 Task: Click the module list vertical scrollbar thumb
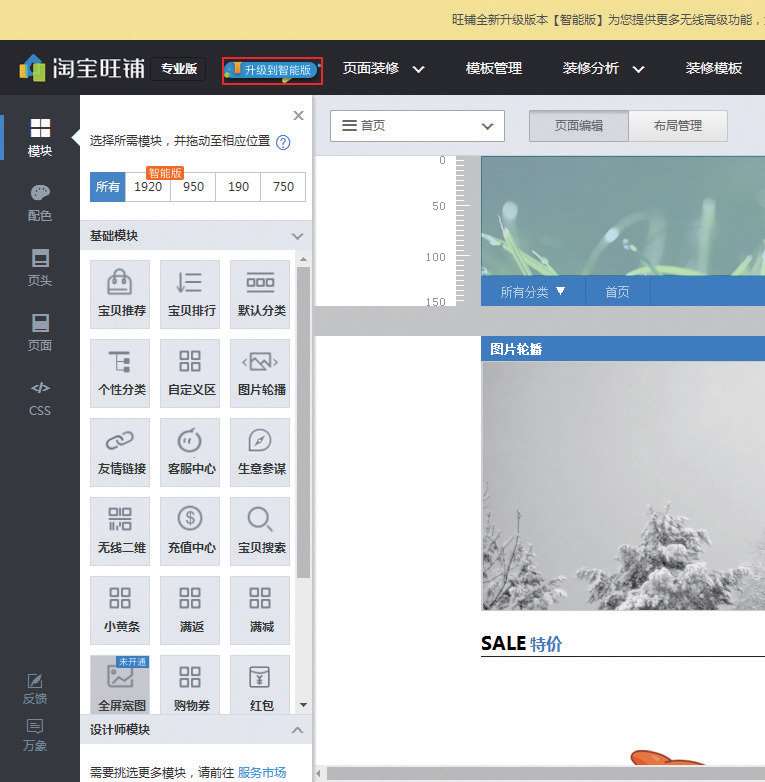[x=303, y=423]
